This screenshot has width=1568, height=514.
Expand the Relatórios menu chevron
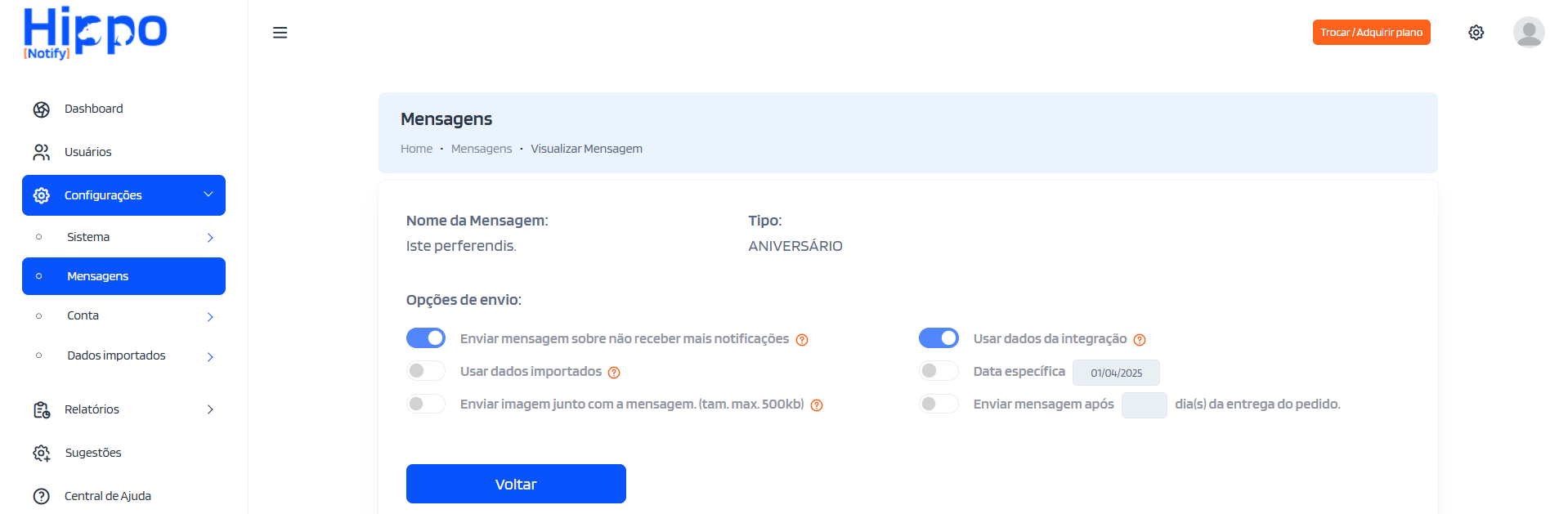(x=210, y=409)
